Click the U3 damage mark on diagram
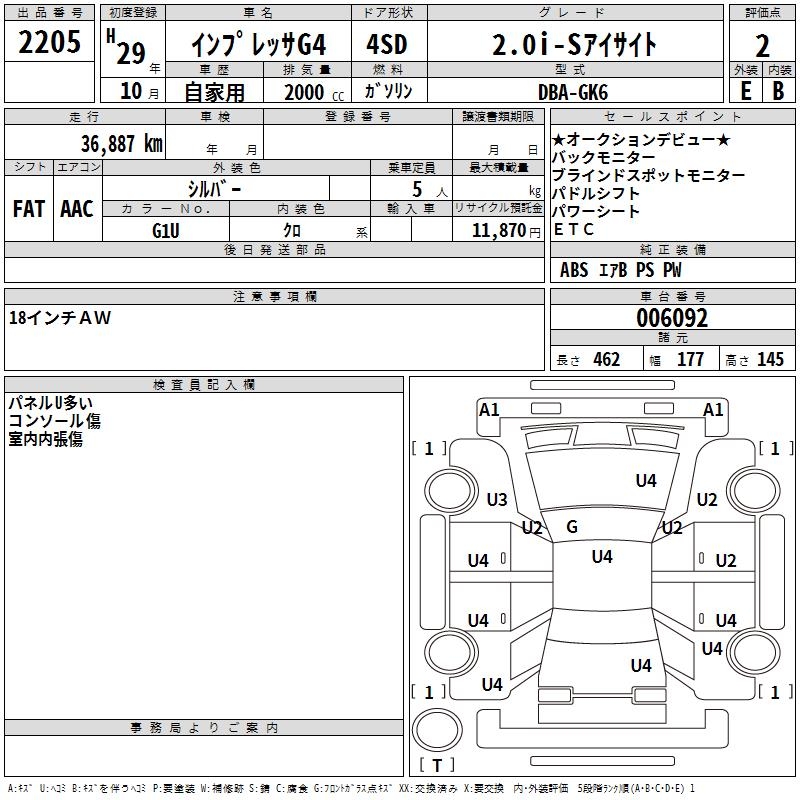This screenshot has height=800, width=800. coord(497,500)
